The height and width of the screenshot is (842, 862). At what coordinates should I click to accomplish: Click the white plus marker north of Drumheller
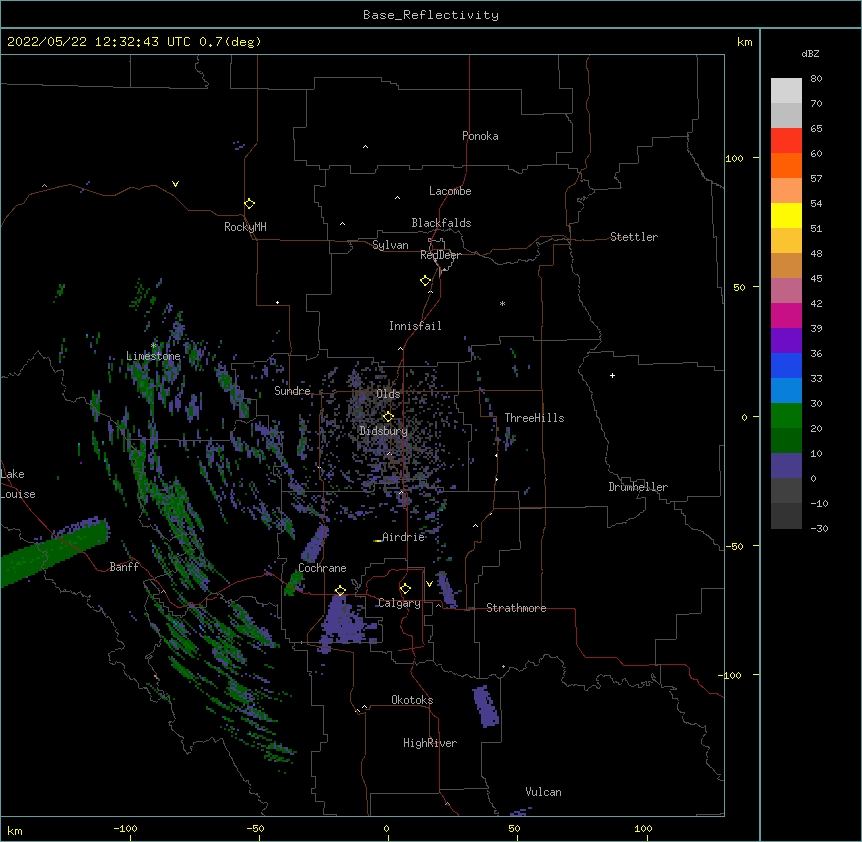pyautogui.click(x=612, y=375)
